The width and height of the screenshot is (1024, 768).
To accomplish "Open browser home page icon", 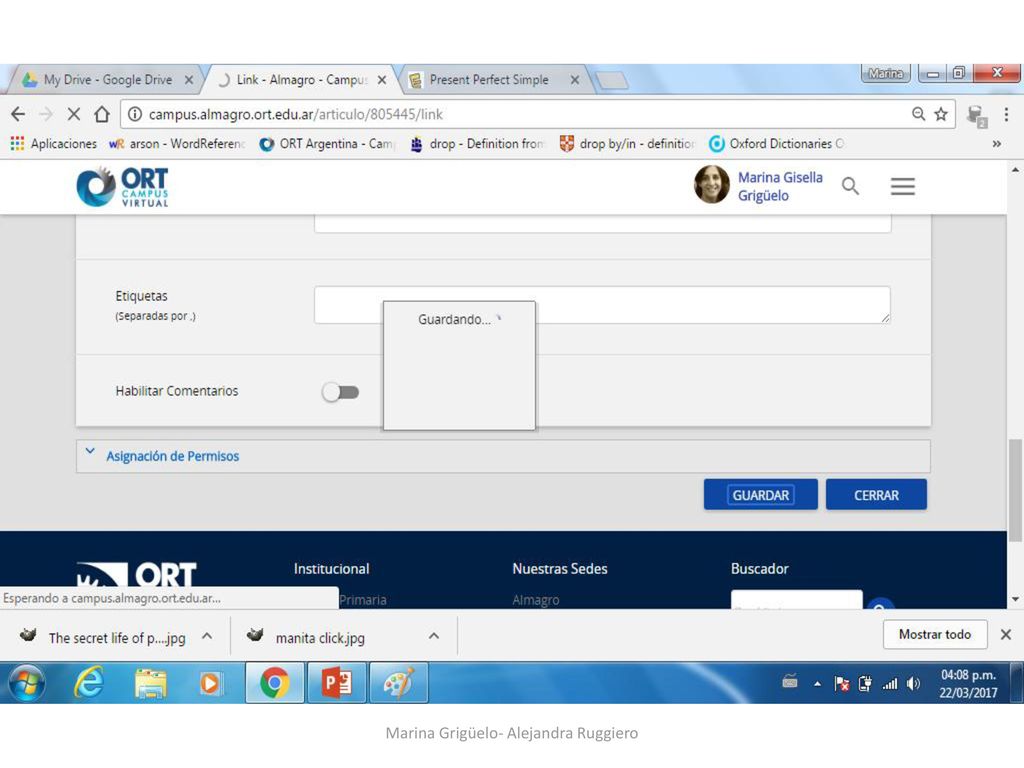I will 102,114.
